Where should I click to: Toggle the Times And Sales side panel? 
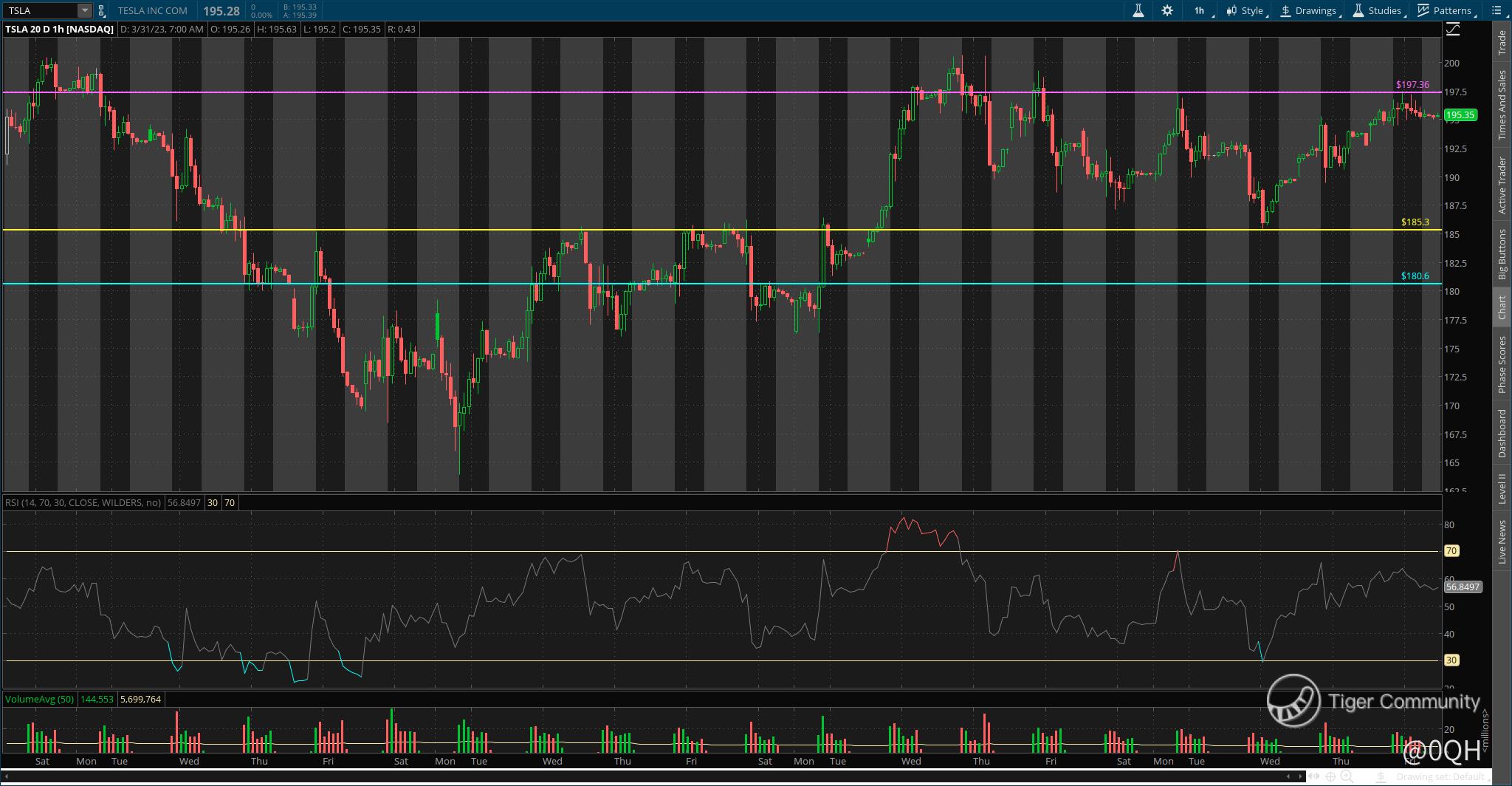coord(1502,106)
